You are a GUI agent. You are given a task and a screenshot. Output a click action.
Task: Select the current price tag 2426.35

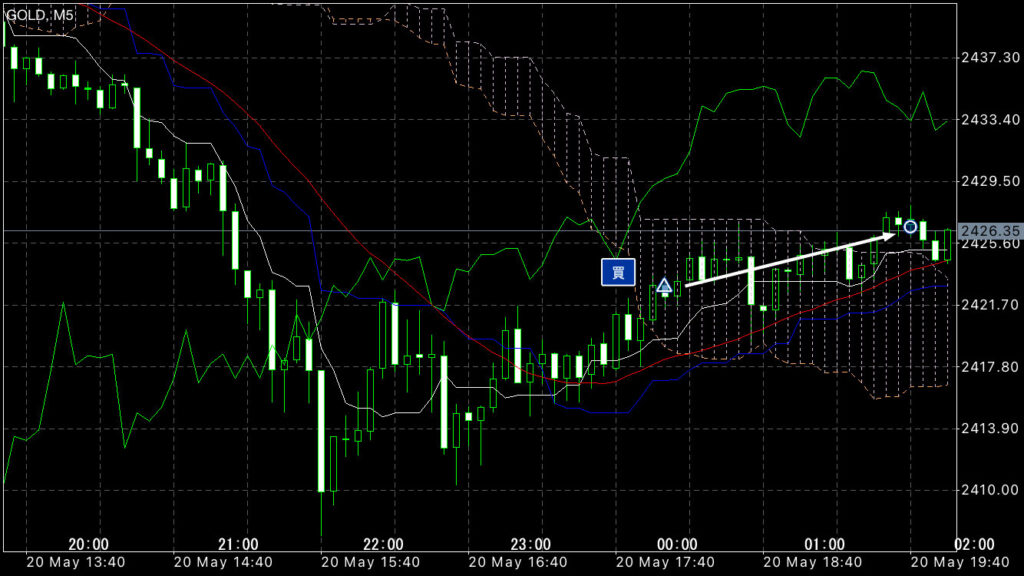coord(990,231)
